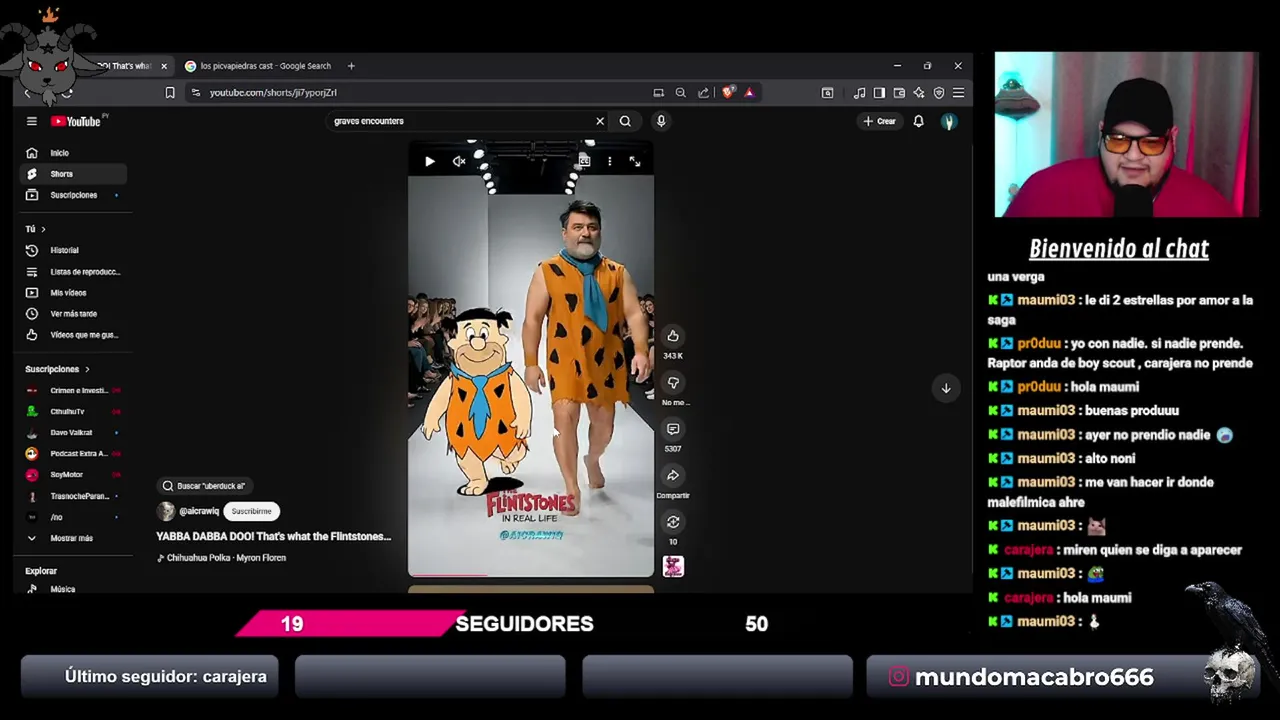The width and height of the screenshot is (1280, 720).
Task: Open the '/no' subscription channel
Action: (x=72, y=517)
